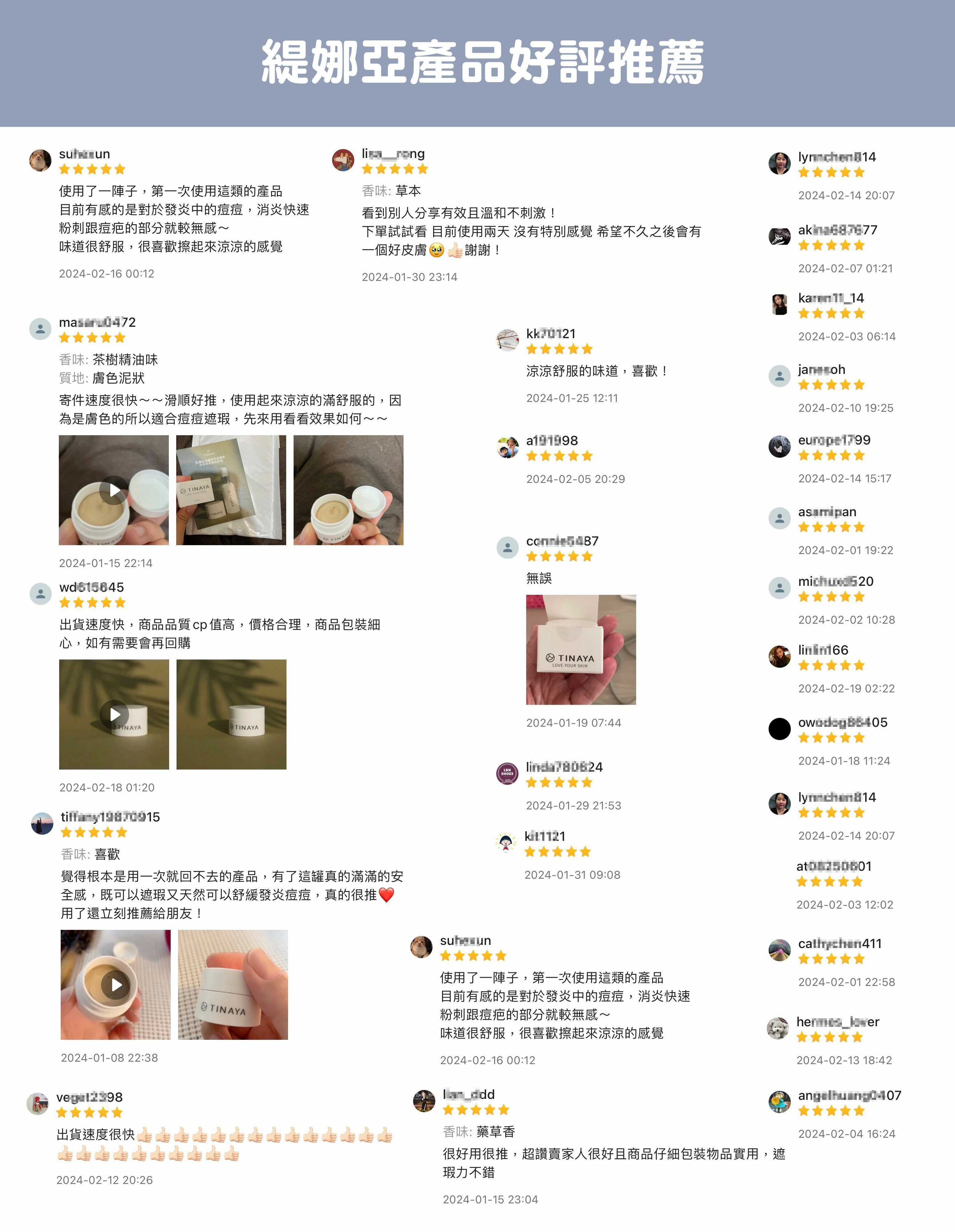Click the star rating under linlin166

831,666
